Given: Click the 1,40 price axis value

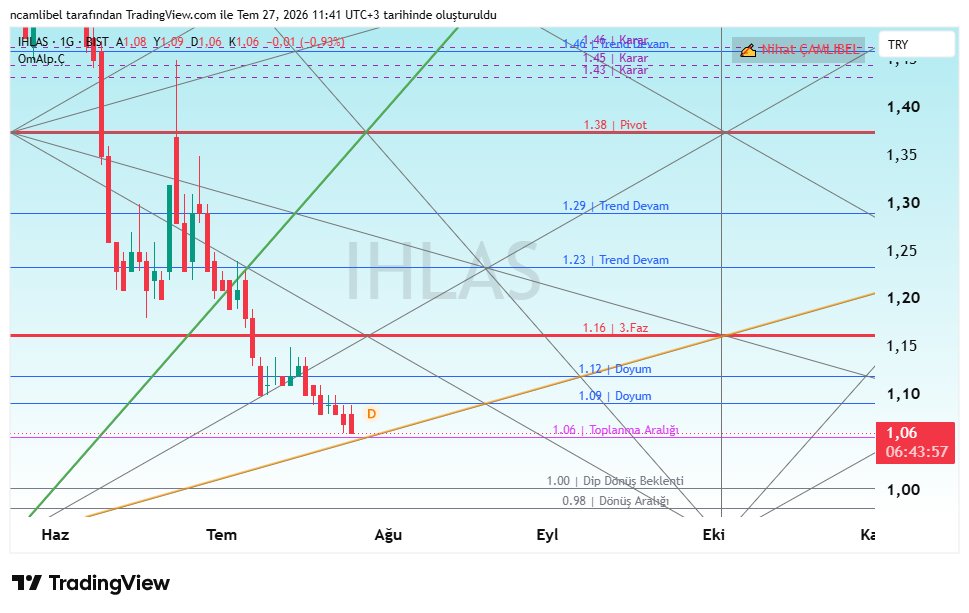Looking at the screenshot, I should pos(903,107).
